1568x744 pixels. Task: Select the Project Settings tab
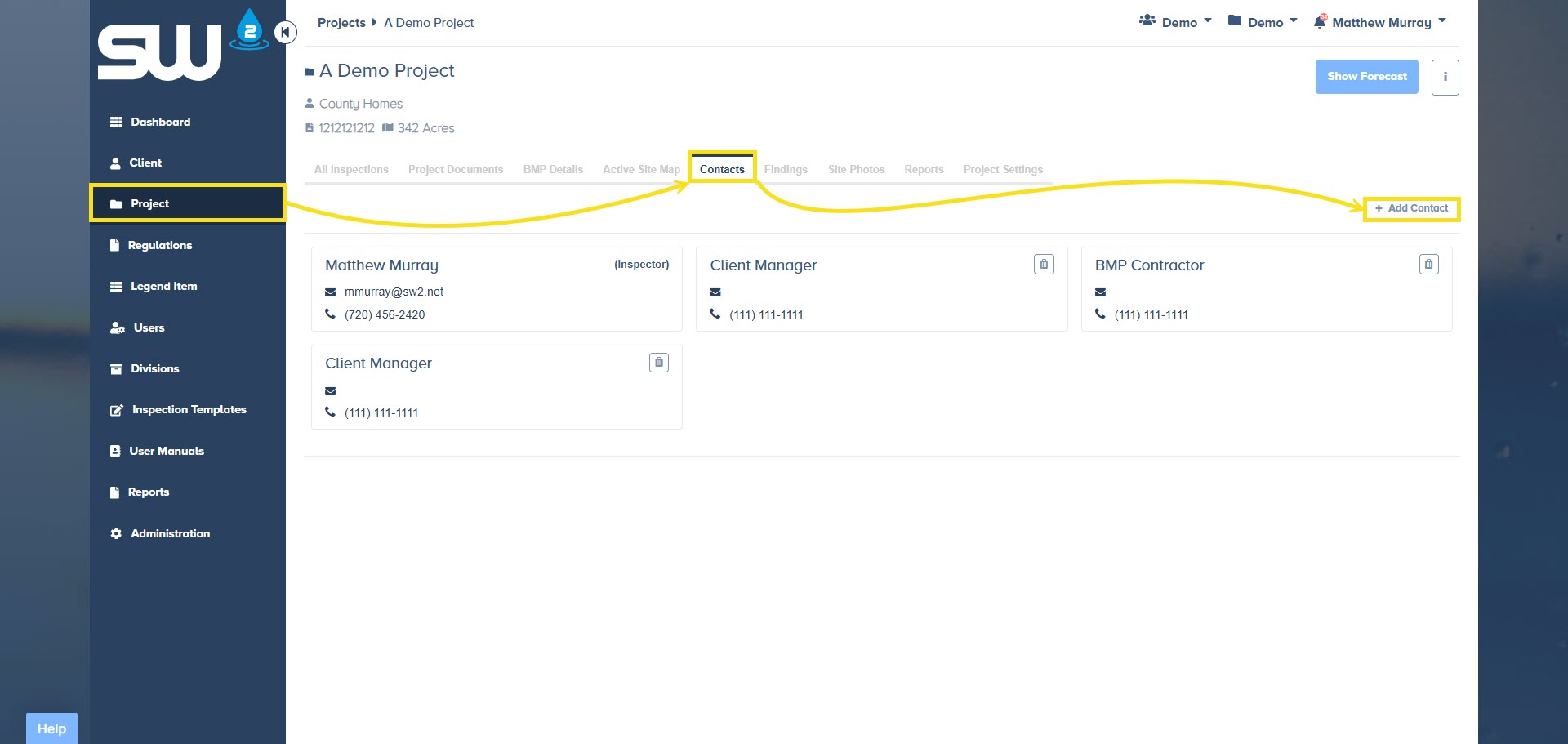click(x=1003, y=169)
